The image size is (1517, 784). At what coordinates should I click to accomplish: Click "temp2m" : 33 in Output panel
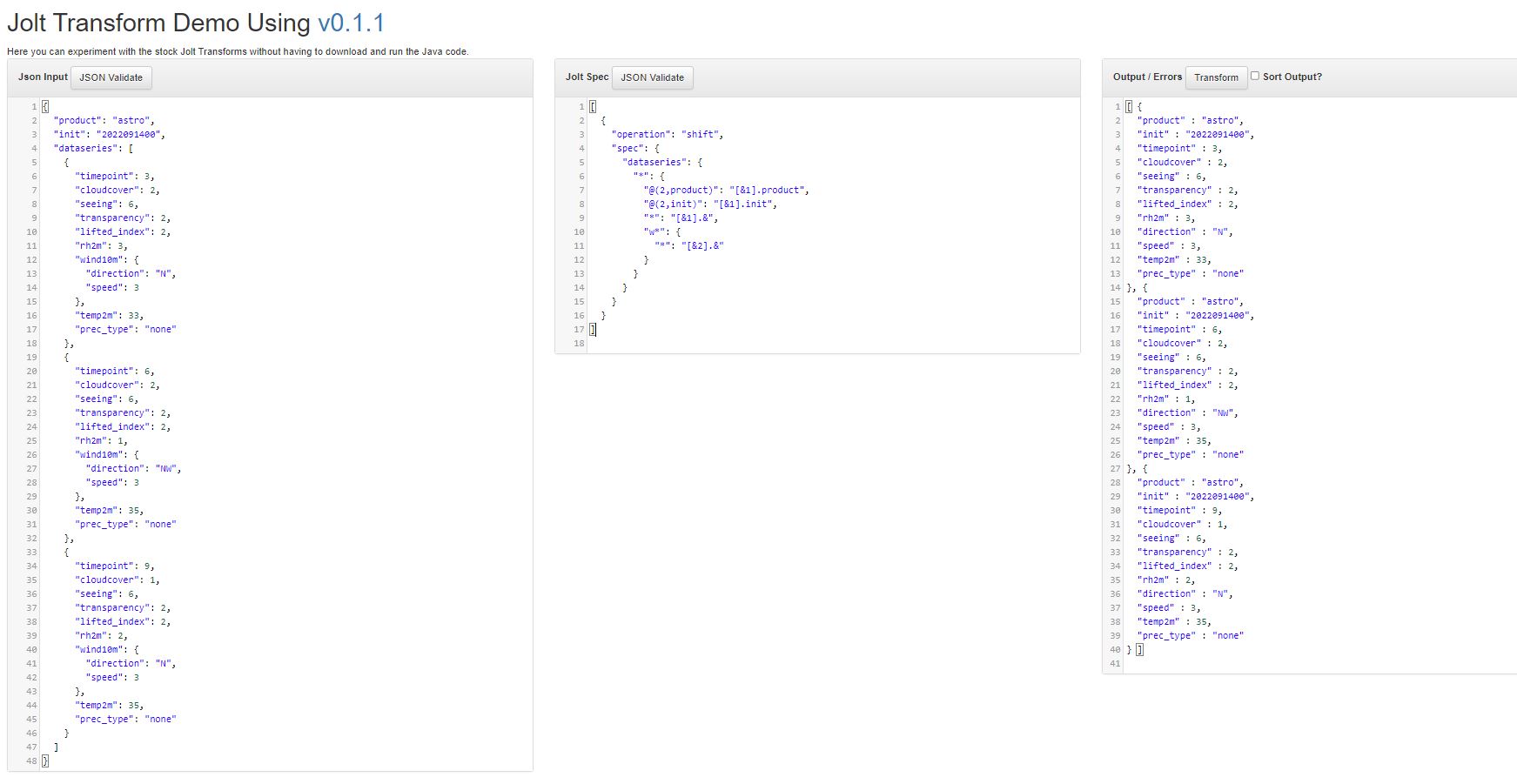pyautogui.click(x=1174, y=259)
